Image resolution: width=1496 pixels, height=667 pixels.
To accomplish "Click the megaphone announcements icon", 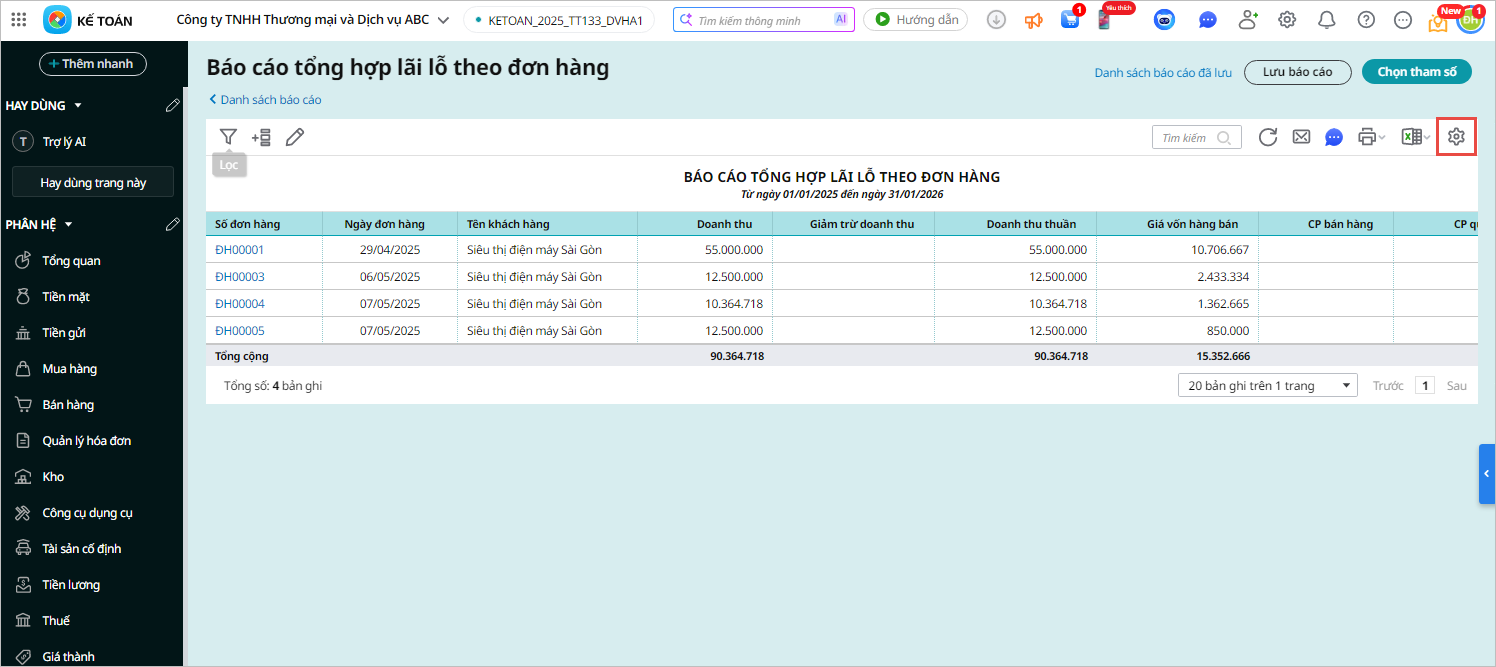I will point(1033,20).
